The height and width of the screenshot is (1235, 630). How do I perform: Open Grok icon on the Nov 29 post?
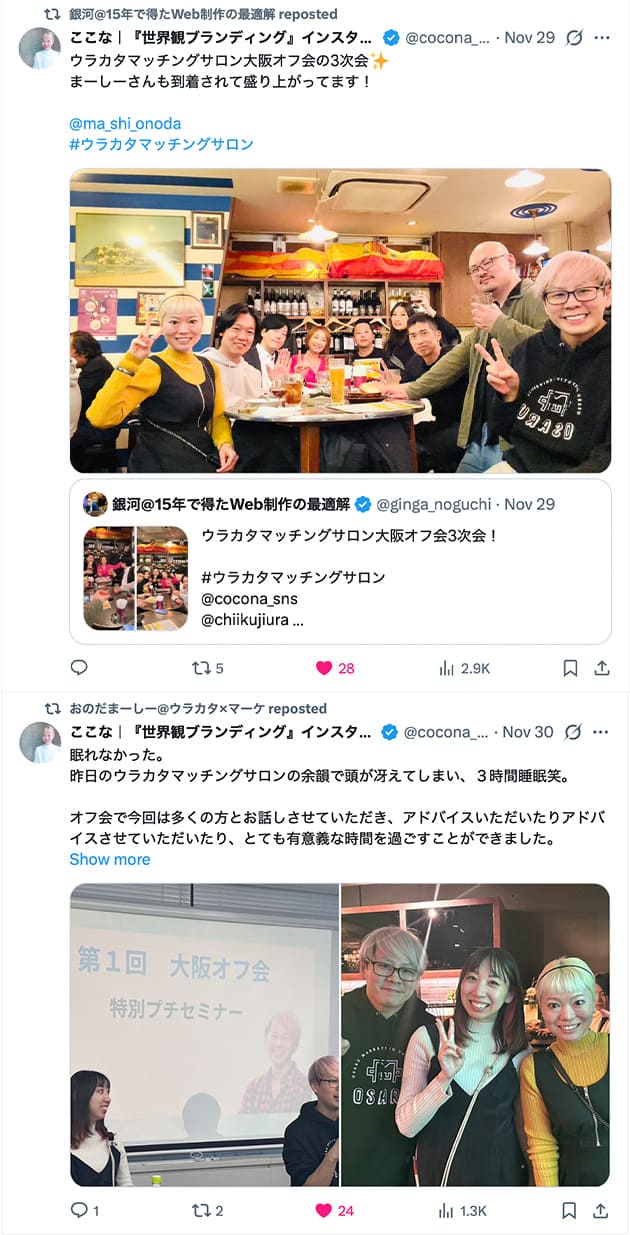point(573,38)
